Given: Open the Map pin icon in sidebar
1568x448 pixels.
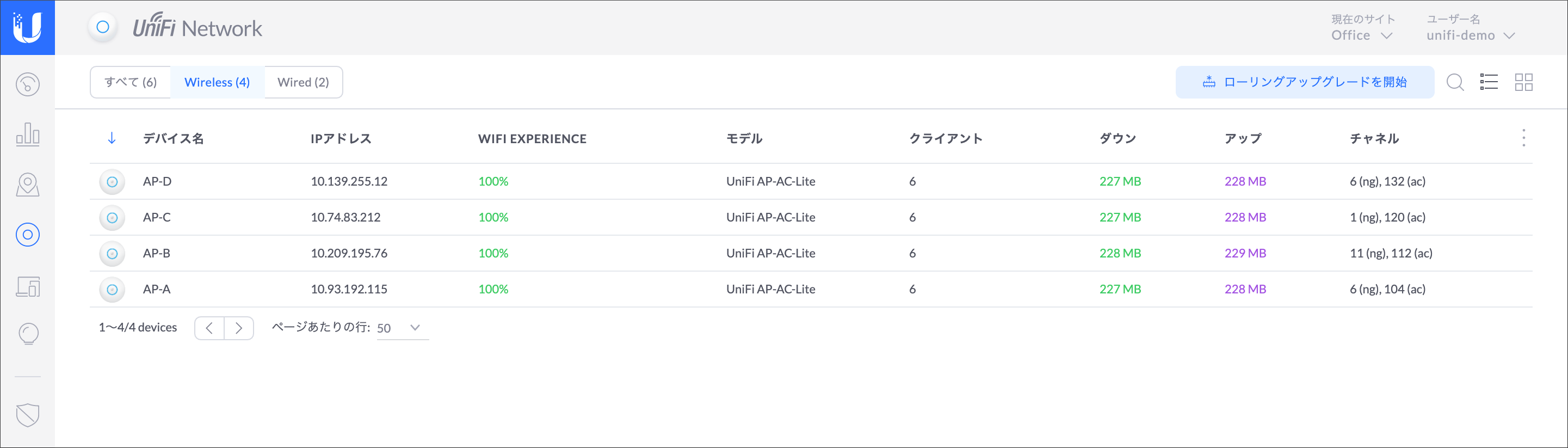Looking at the screenshot, I should (x=27, y=185).
